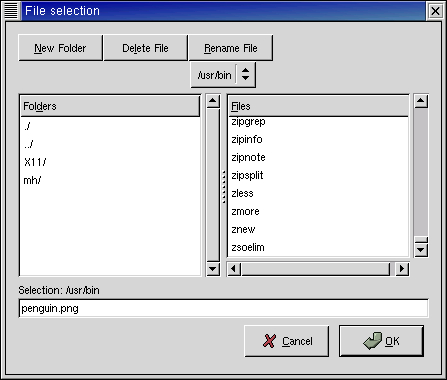Screen dimensions: 447x380
Task: Click Files horizontal scroll right arrow
Action: [402, 269]
